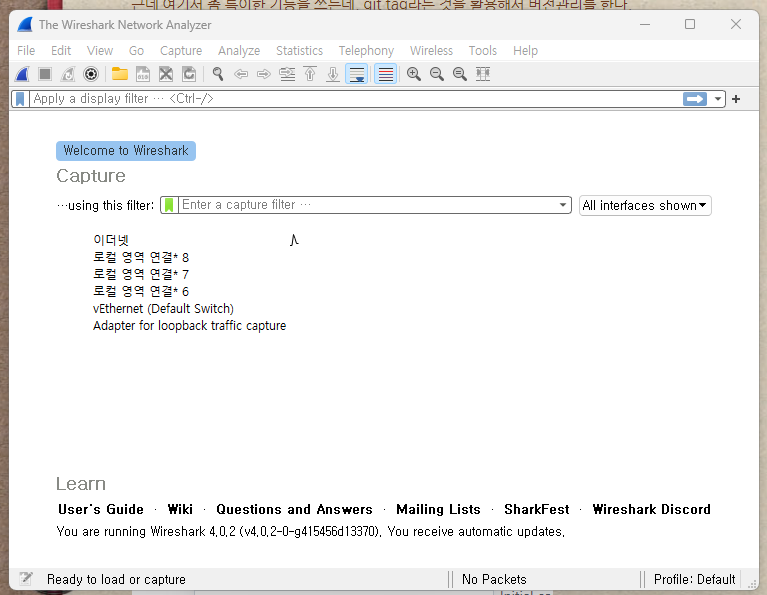This screenshot has width=767, height=595.
Task: Click the Resize columns toolbar icon
Action: tap(483, 74)
